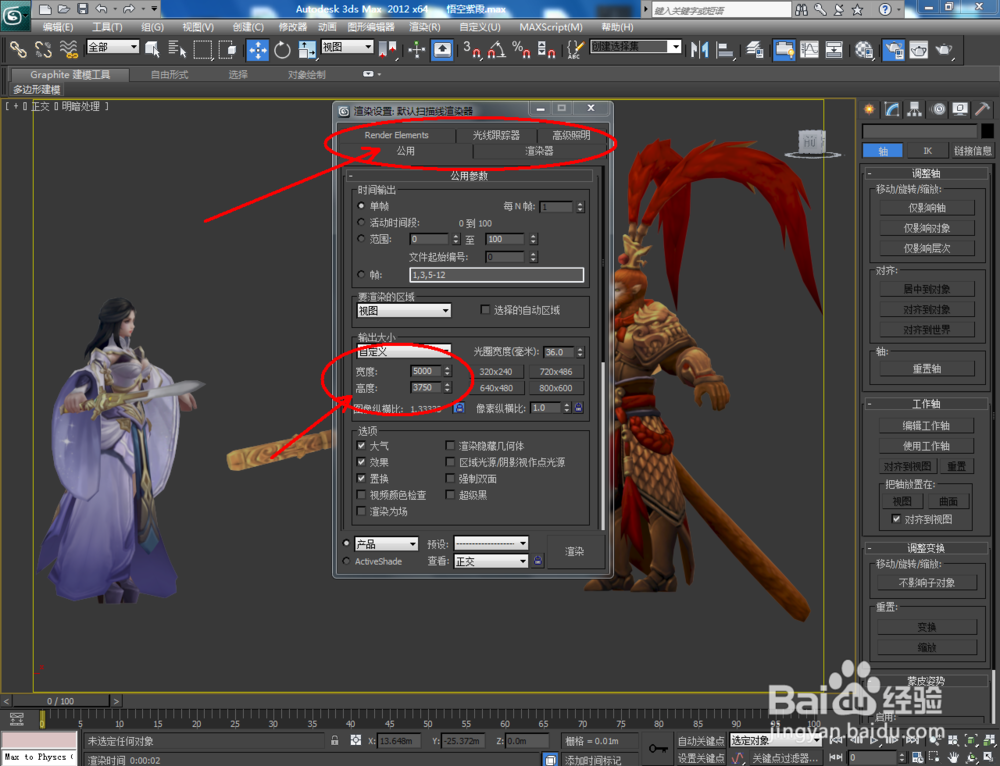1000x766 pixels.
Task: Open 要渲染的区域 视图 dropdown
Action: 404,310
